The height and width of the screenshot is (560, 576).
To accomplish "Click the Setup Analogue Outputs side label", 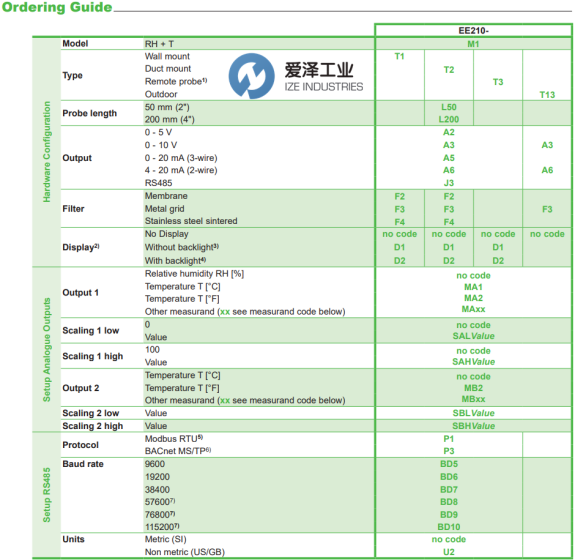I will 47,349.
